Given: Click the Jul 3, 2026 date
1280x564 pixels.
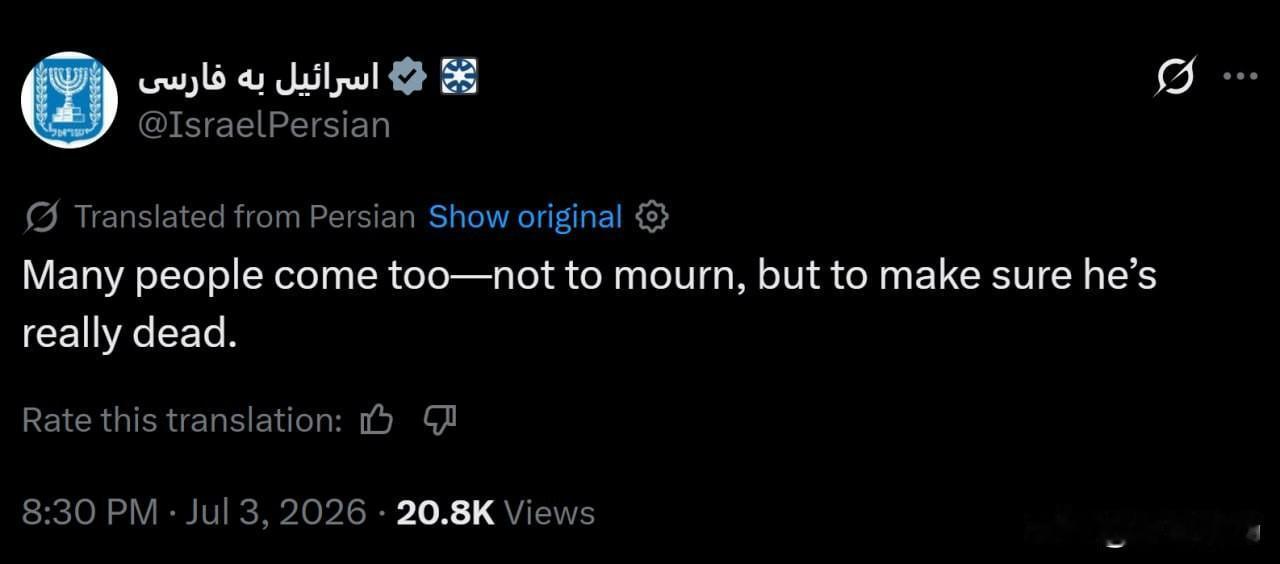Looking at the screenshot, I should click(275, 512).
